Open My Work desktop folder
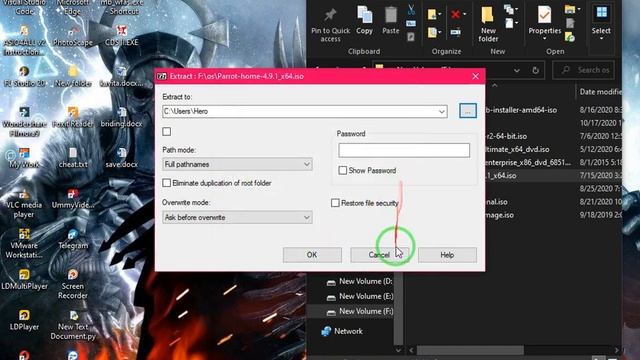 (x=24, y=158)
